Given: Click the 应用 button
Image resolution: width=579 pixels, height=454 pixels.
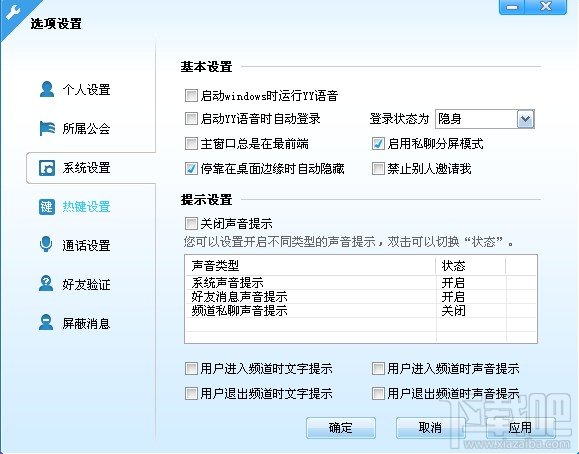Looking at the screenshot, I should pyautogui.click(x=520, y=428).
